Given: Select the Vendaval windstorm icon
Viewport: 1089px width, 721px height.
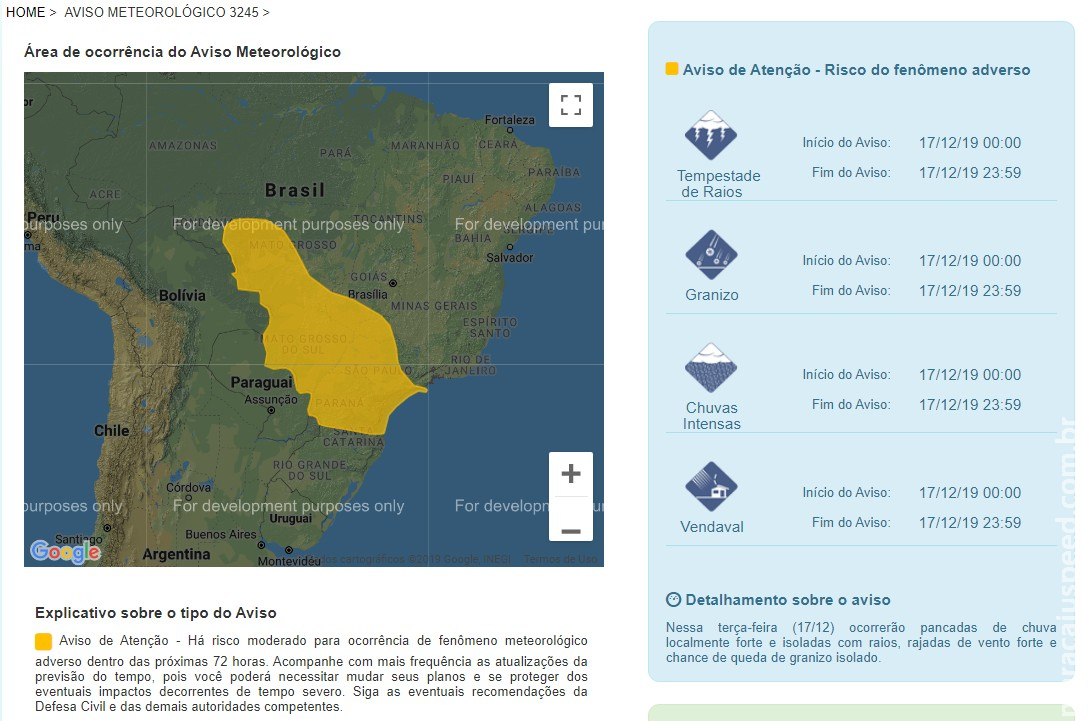Looking at the screenshot, I should pyautogui.click(x=711, y=486).
